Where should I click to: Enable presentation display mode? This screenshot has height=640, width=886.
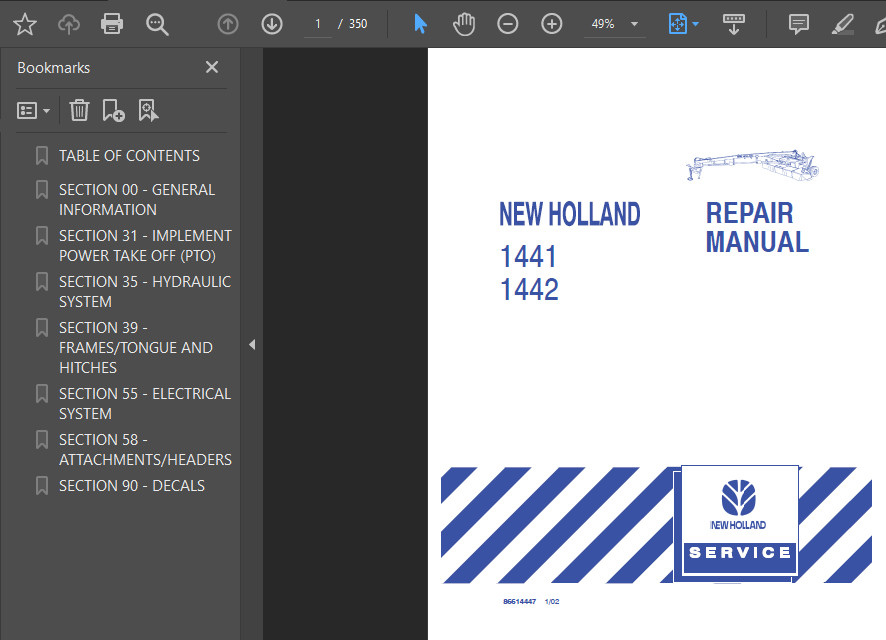(x=734, y=23)
